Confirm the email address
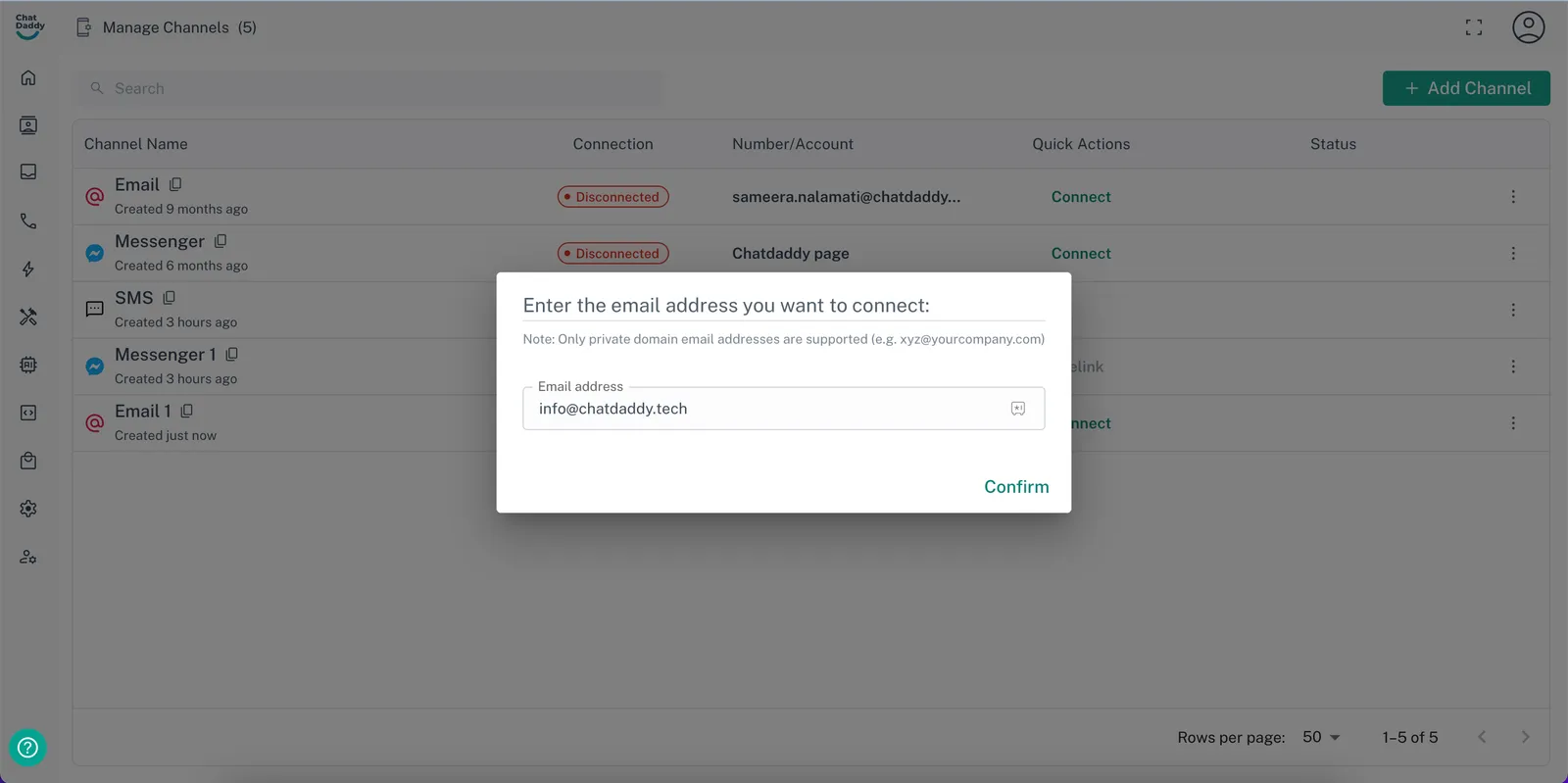Image resolution: width=1568 pixels, height=783 pixels. pyautogui.click(x=1015, y=487)
